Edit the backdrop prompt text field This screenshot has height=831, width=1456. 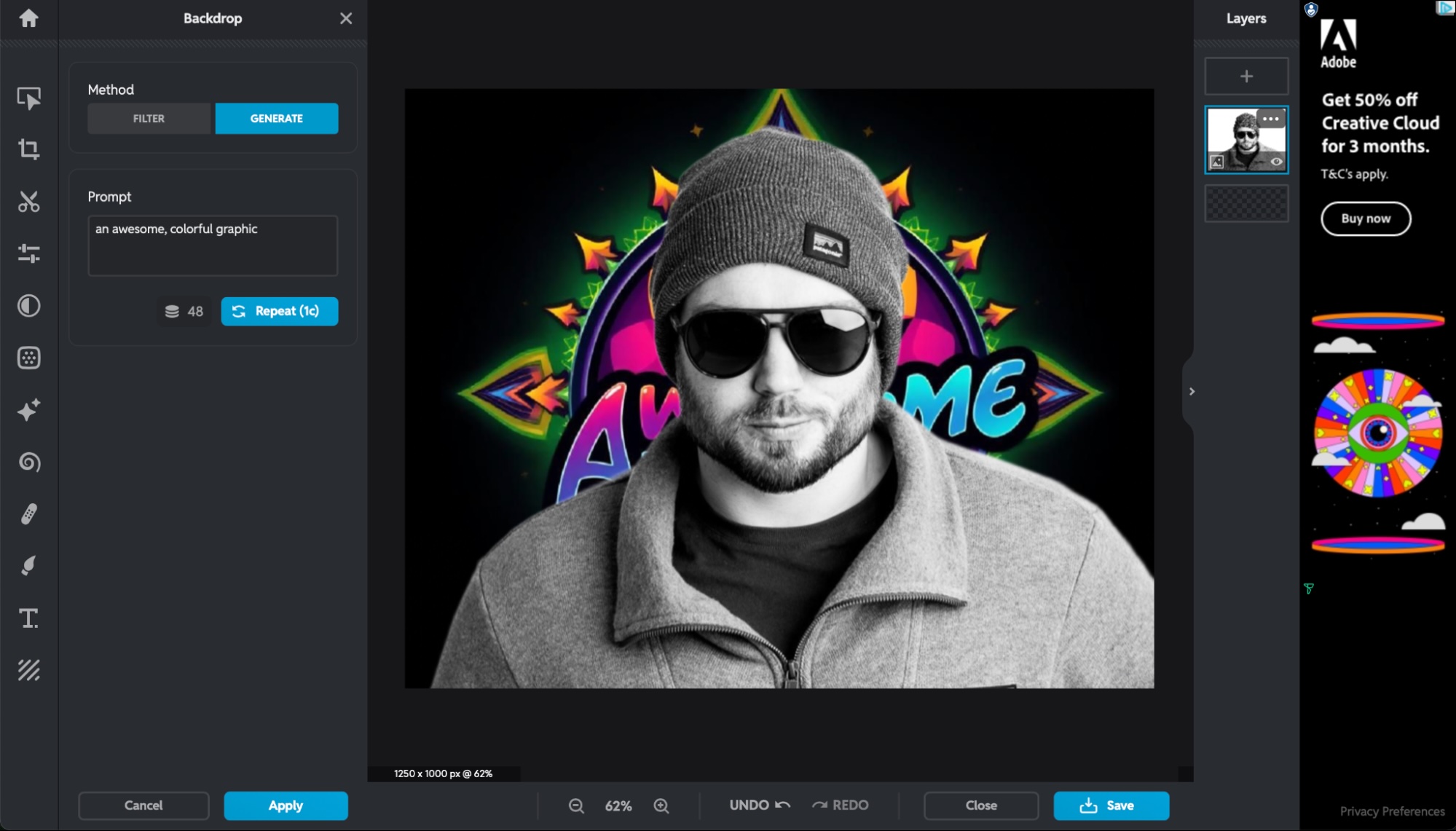pyautogui.click(x=212, y=245)
